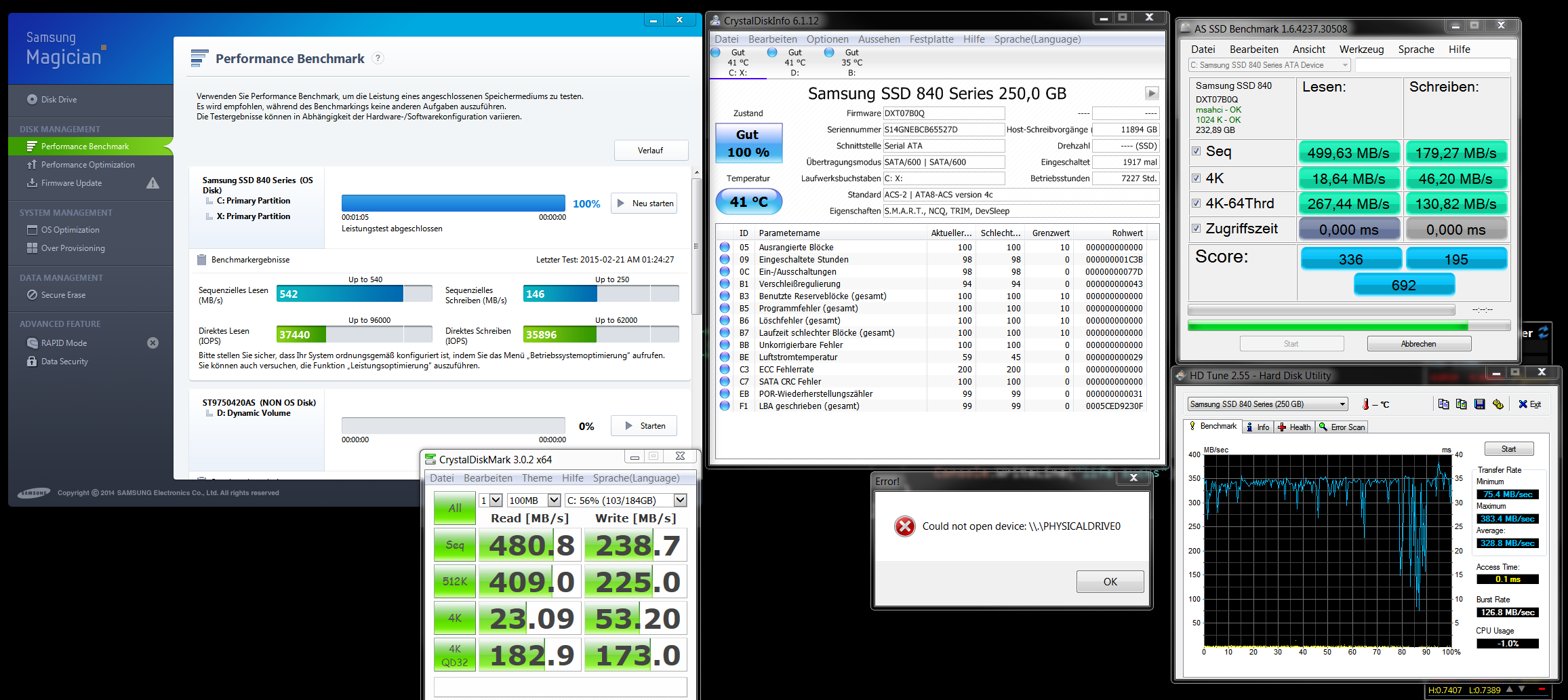Click Starten for ST9750420AS disk
The width and height of the screenshot is (1568, 700).
click(x=644, y=426)
